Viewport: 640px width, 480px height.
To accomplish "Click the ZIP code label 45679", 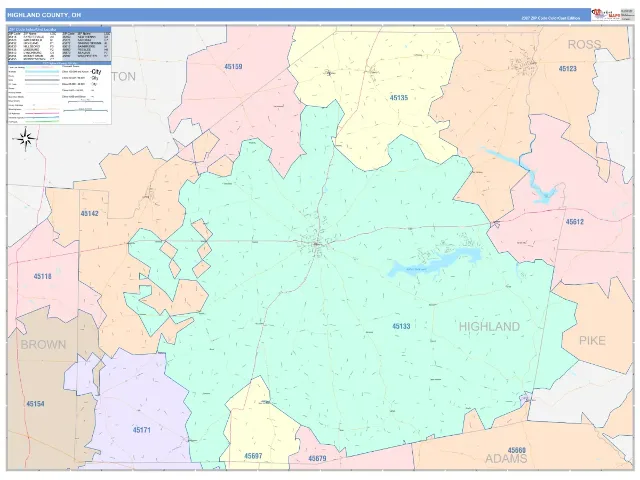I will (x=317, y=458).
